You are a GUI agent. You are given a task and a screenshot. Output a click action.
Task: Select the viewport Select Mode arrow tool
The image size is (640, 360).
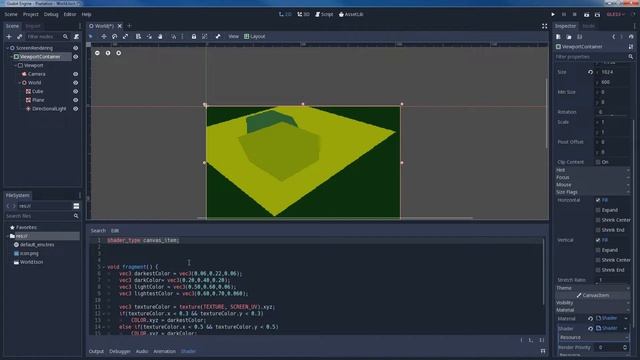pyautogui.click(x=91, y=36)
